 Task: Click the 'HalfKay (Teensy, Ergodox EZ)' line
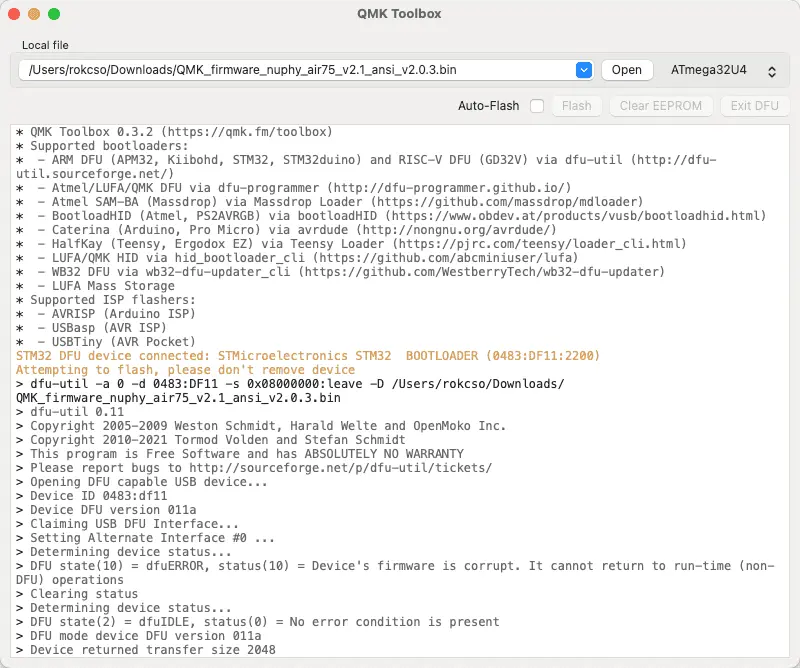point(351,244)
